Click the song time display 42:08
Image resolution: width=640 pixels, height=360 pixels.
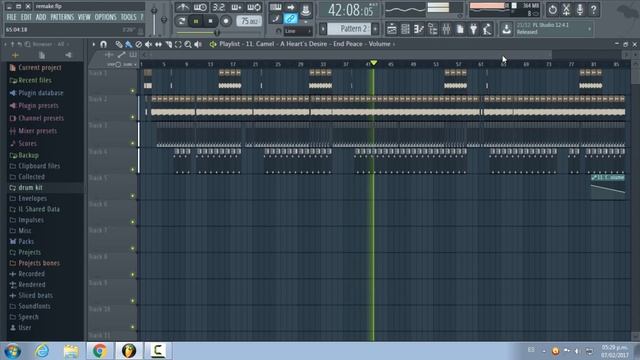tap(350, 10)
